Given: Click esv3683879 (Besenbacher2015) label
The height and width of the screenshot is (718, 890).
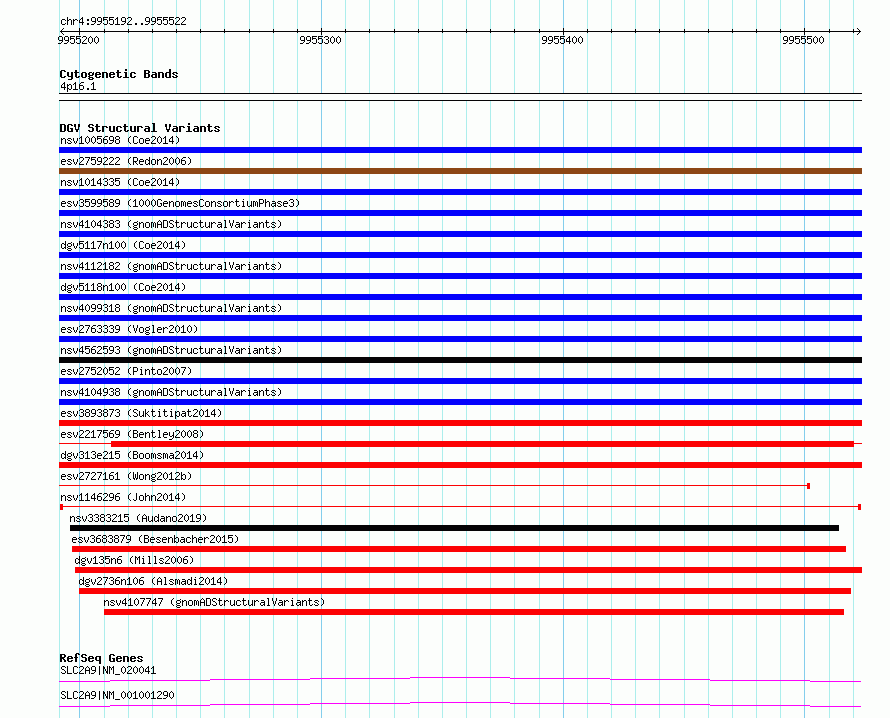Looking at the screenshot, I should coord(155,539).
